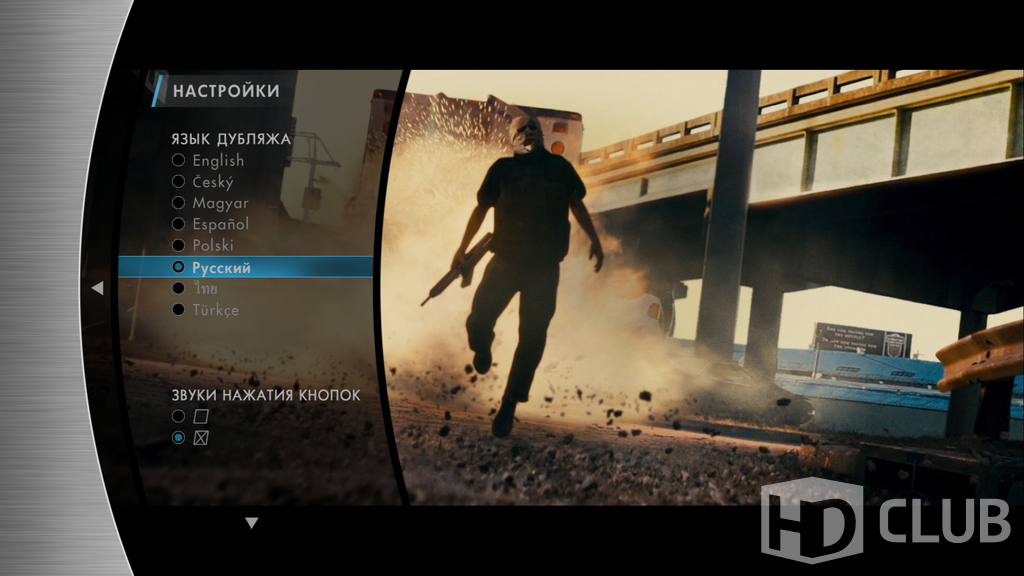
Task: Select radio button beside the crossed square icon
Action: tap(178, 438)
